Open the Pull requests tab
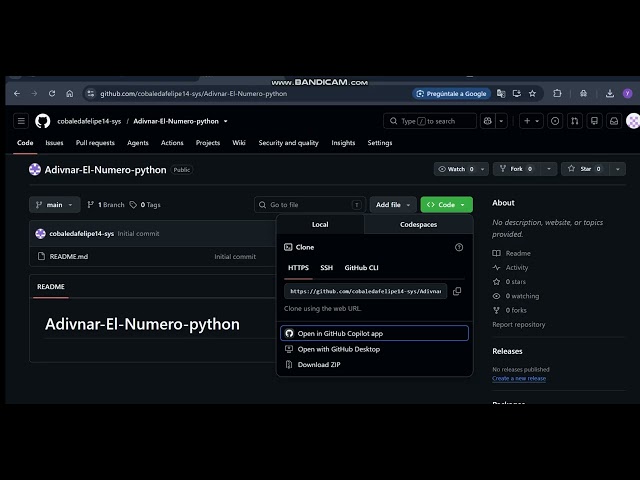Screen dimensions: 640x480 (95, 143)
